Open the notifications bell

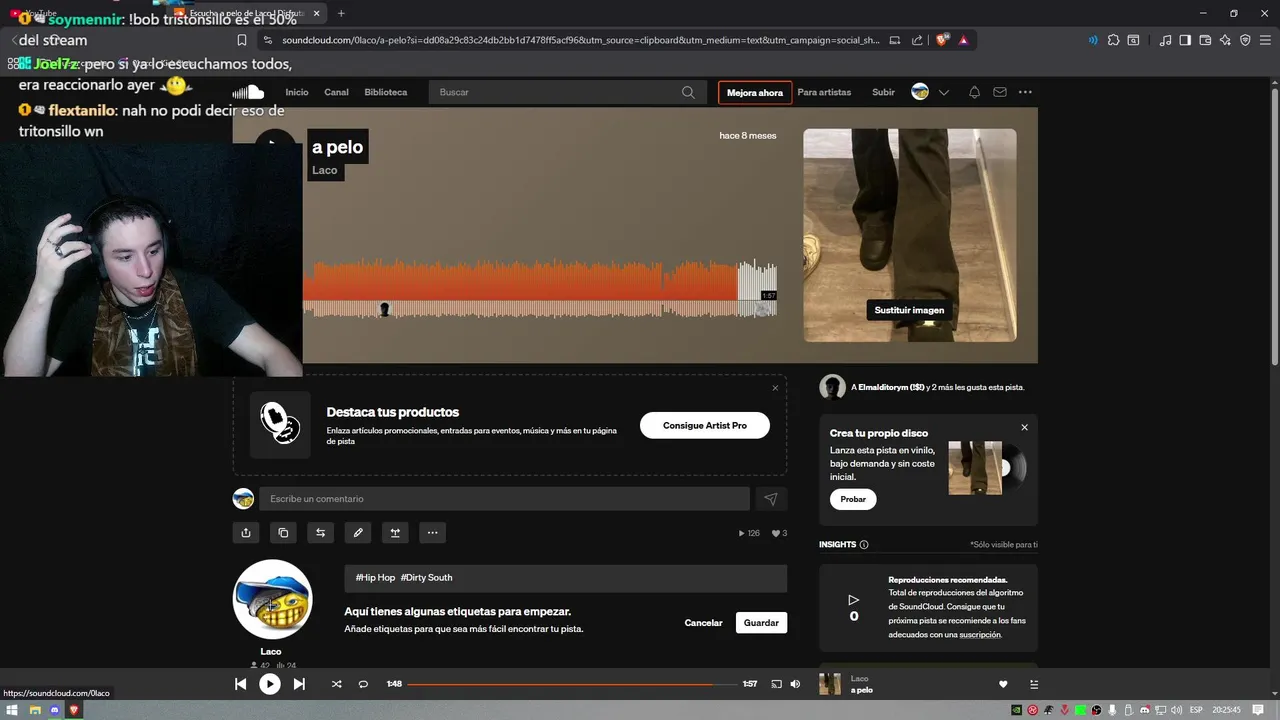click(974, 92)
